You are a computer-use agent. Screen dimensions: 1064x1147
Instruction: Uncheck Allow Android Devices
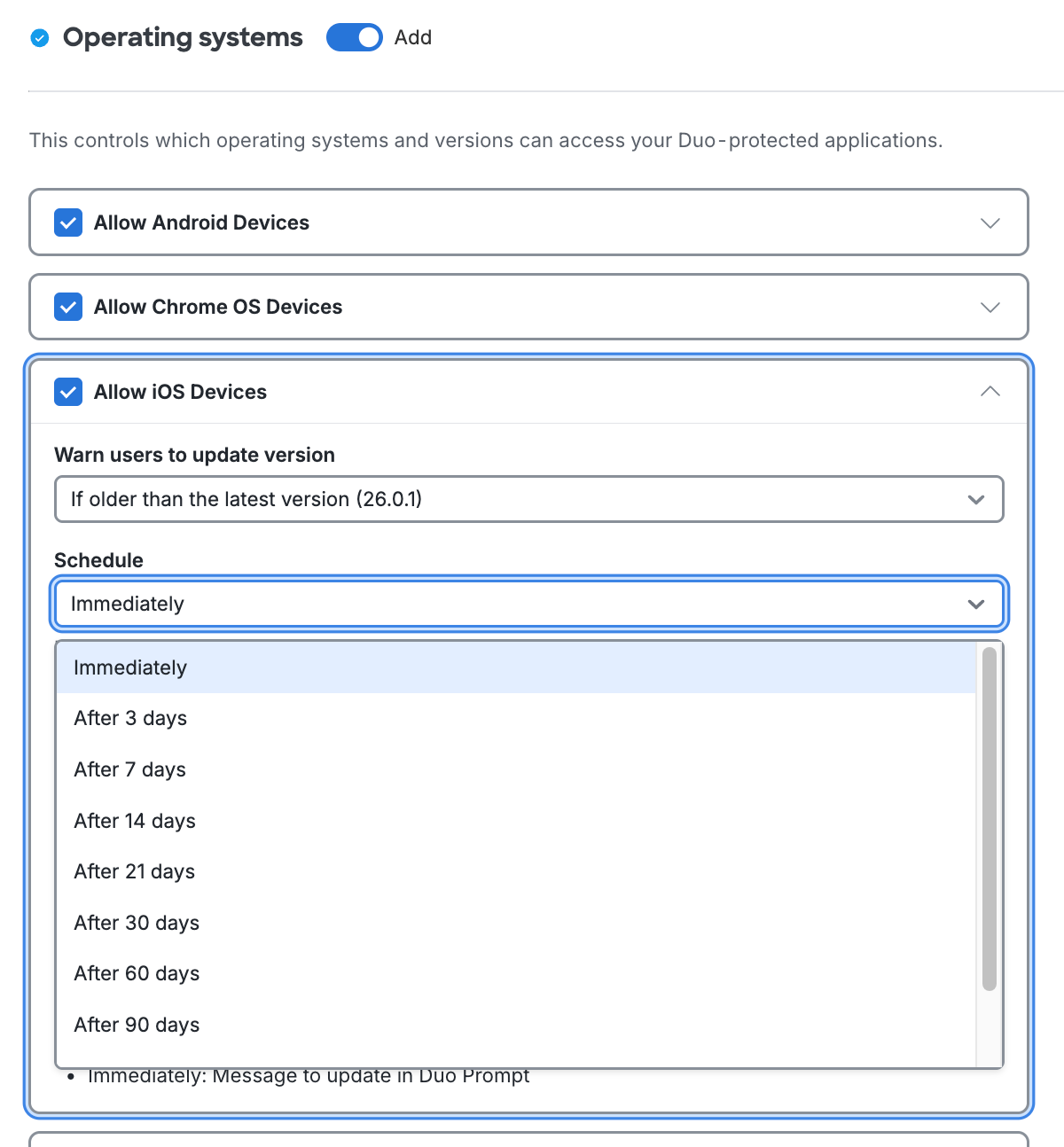tap(68, 222)
